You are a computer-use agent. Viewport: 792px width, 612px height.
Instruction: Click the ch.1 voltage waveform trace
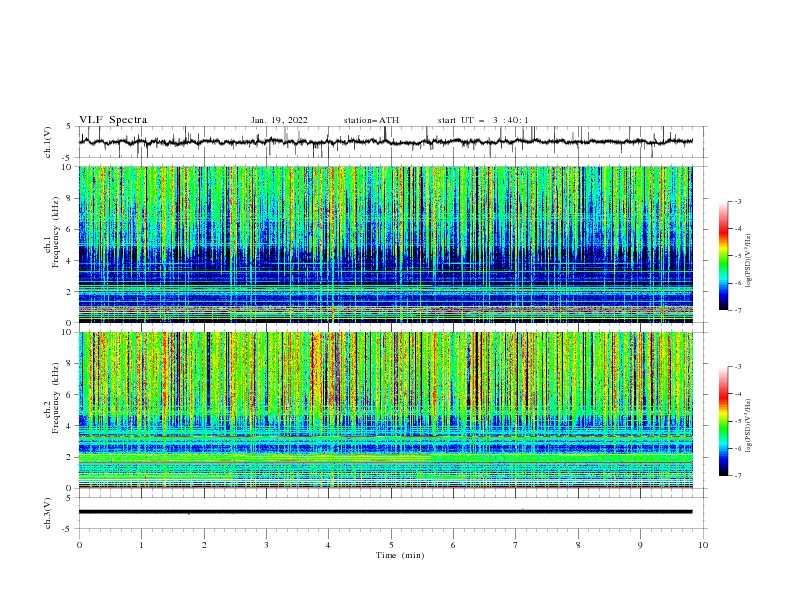pyautogui.click(x=385, y=142)
